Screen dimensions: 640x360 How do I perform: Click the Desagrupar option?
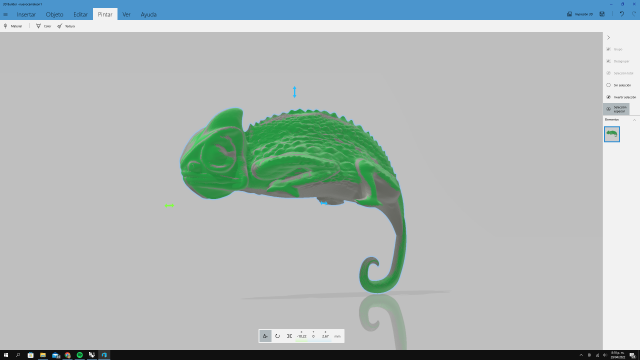coord(618,61)
